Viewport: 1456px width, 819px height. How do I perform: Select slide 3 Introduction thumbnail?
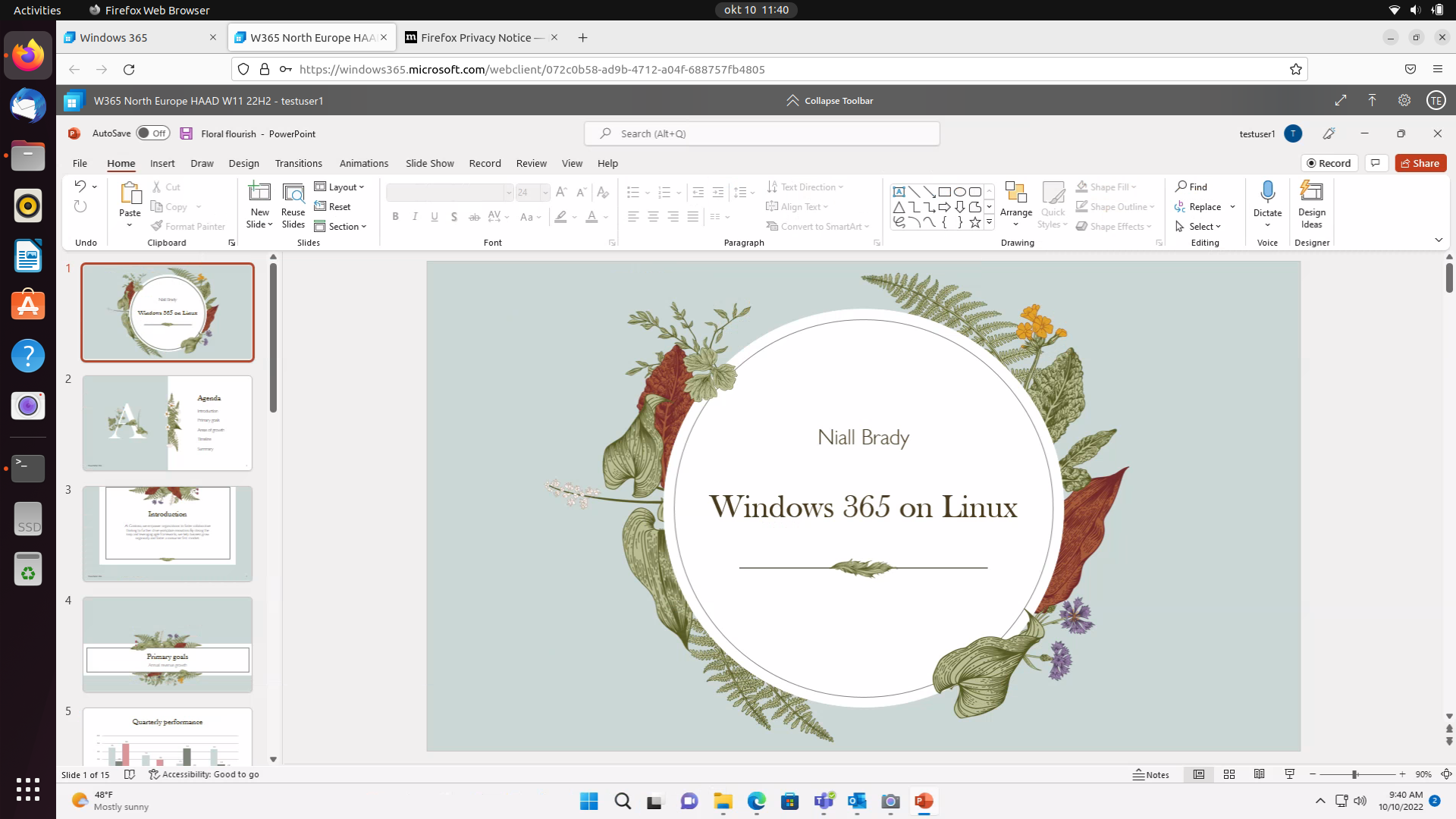tap(168, 534)
